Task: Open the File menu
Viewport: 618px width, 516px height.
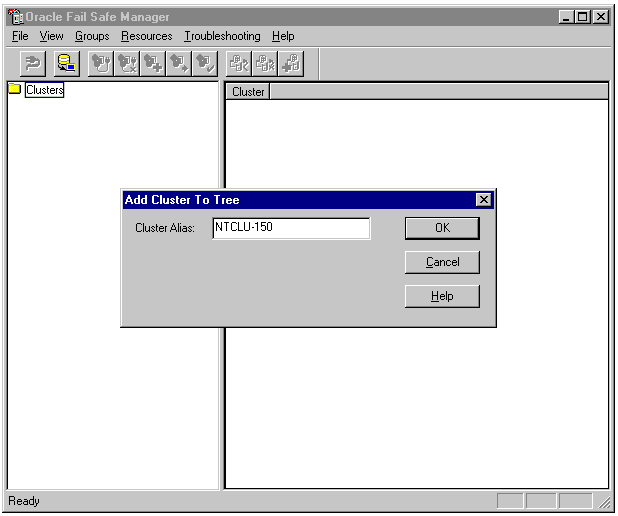Action: point(20,36)
